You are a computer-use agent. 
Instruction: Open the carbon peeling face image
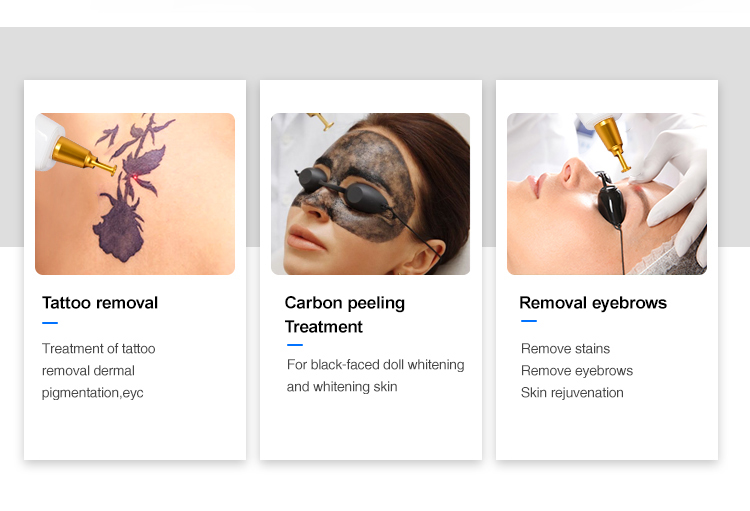pyautogui.click(x=371, y=194)
